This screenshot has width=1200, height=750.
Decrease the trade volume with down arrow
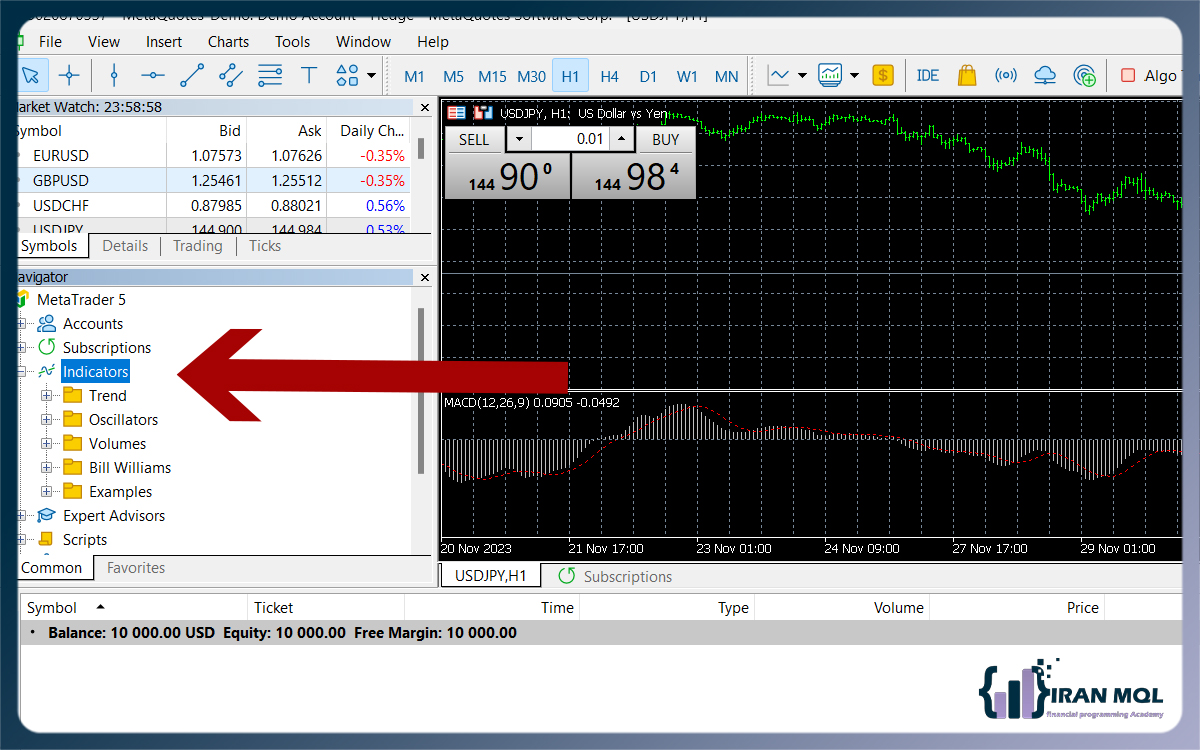[519, 140]
